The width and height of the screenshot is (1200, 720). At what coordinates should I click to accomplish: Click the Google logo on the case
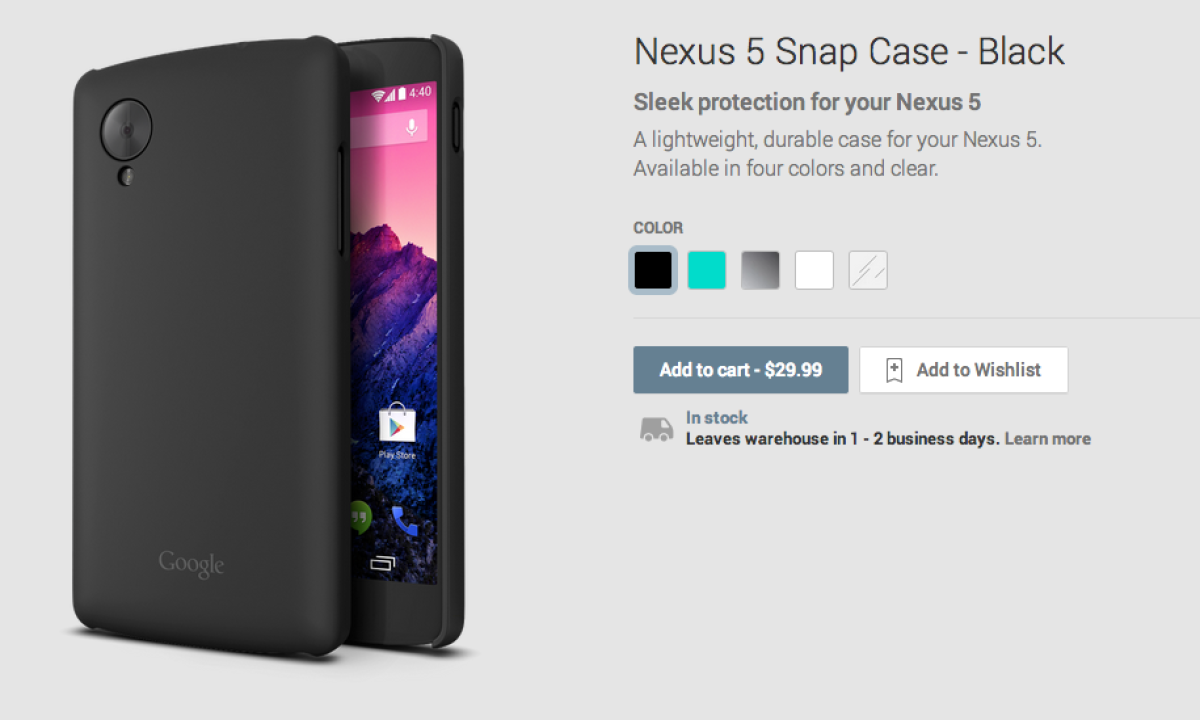pos(191,564)
